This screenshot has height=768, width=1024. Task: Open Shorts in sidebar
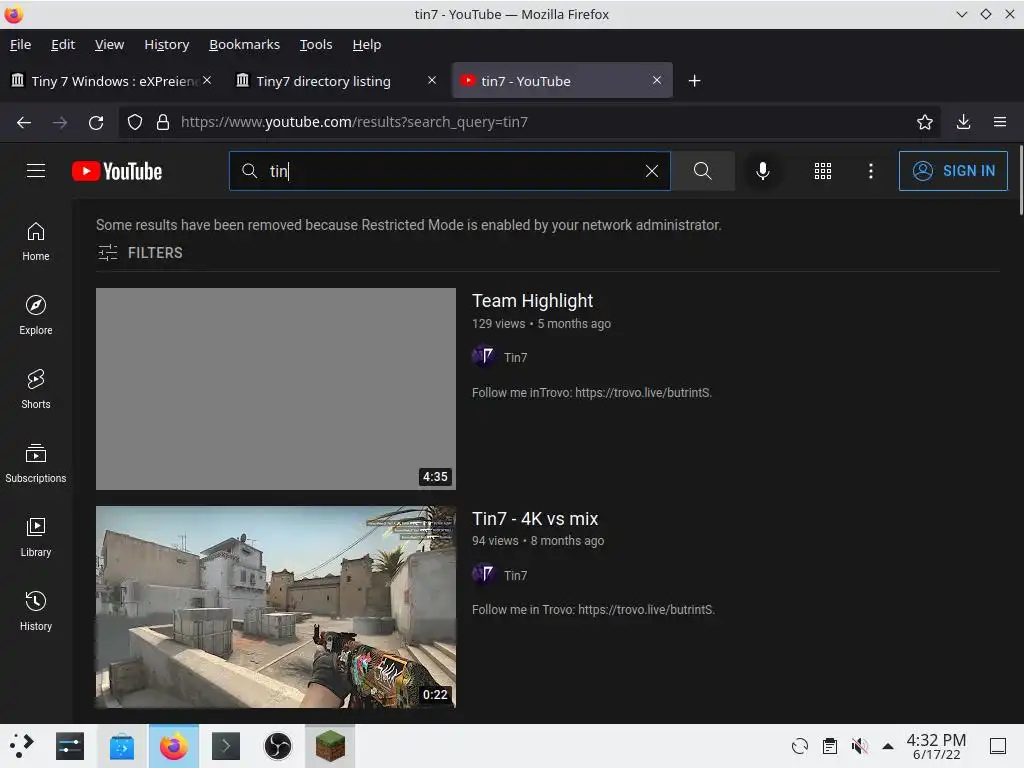point(36,389)
